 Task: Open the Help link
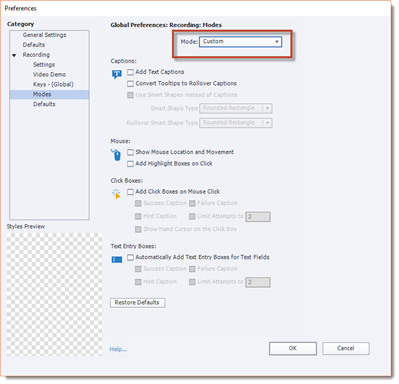pyautogui.click(x=118, y=349)
